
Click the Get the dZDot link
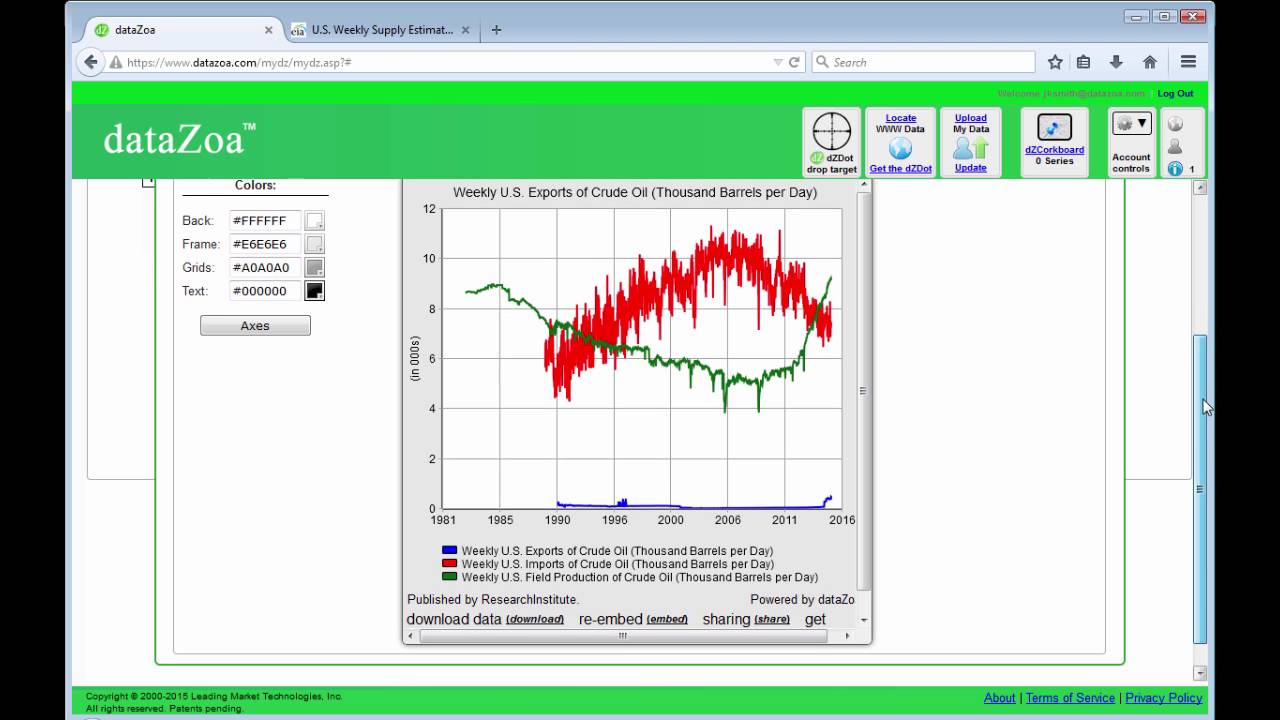click(900, 168)
